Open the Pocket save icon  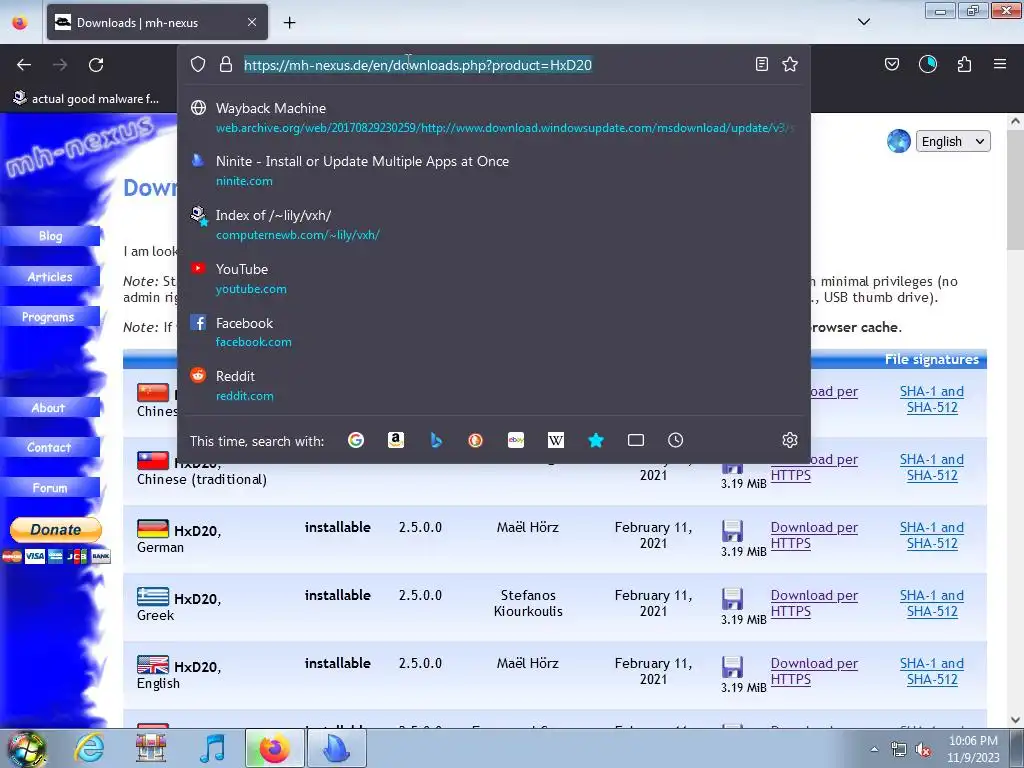(x=891, y=64)
